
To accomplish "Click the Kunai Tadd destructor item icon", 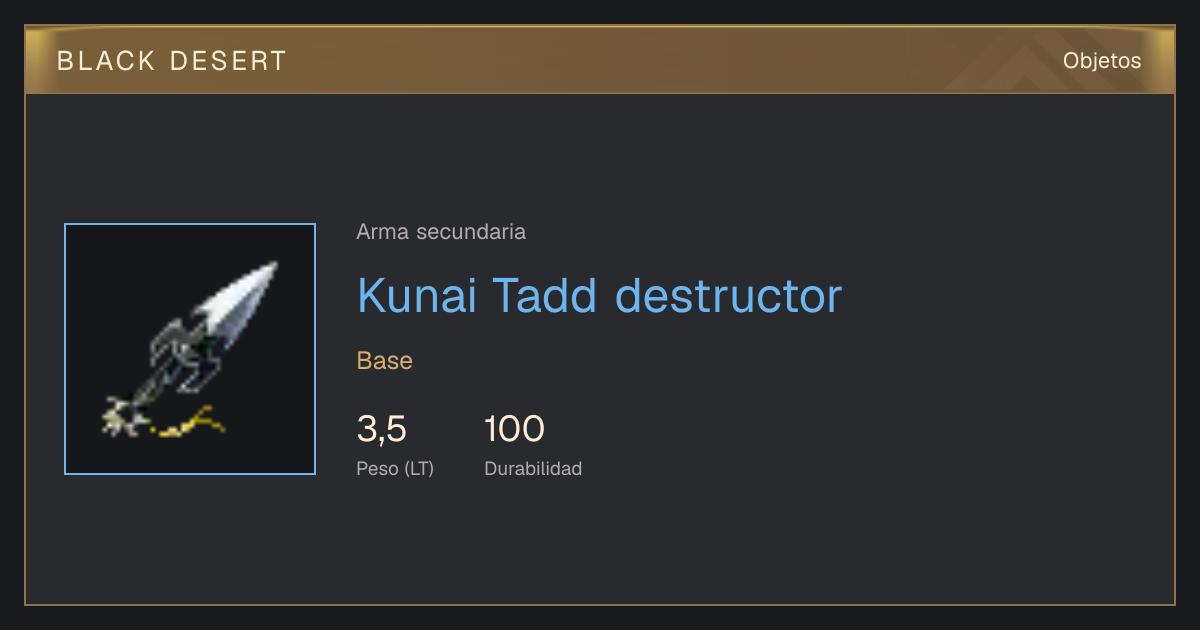I will [x=190, y=349].
